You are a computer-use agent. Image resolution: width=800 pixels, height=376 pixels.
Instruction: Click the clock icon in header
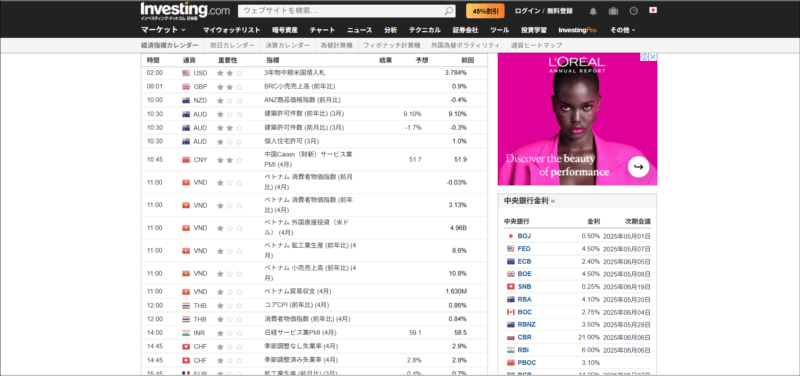click(x=633, y=11)
